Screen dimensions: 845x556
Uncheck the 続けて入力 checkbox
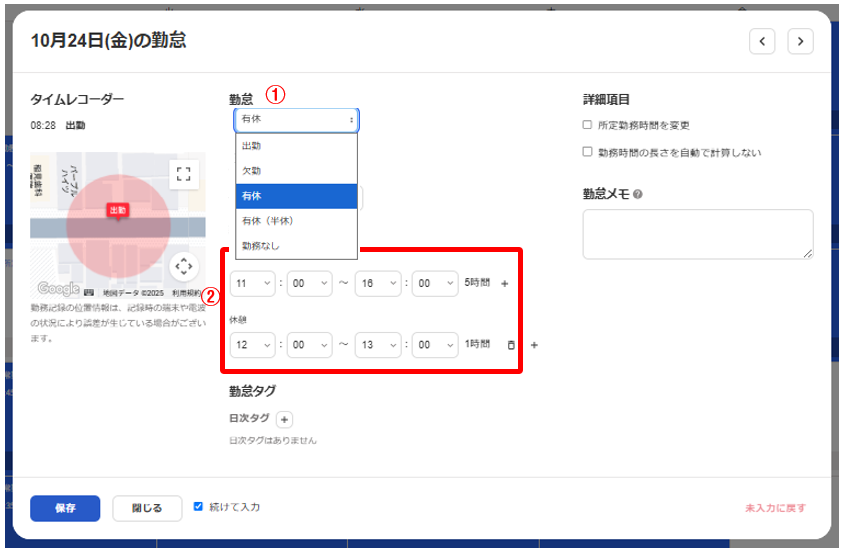click(x=199, y=507)
